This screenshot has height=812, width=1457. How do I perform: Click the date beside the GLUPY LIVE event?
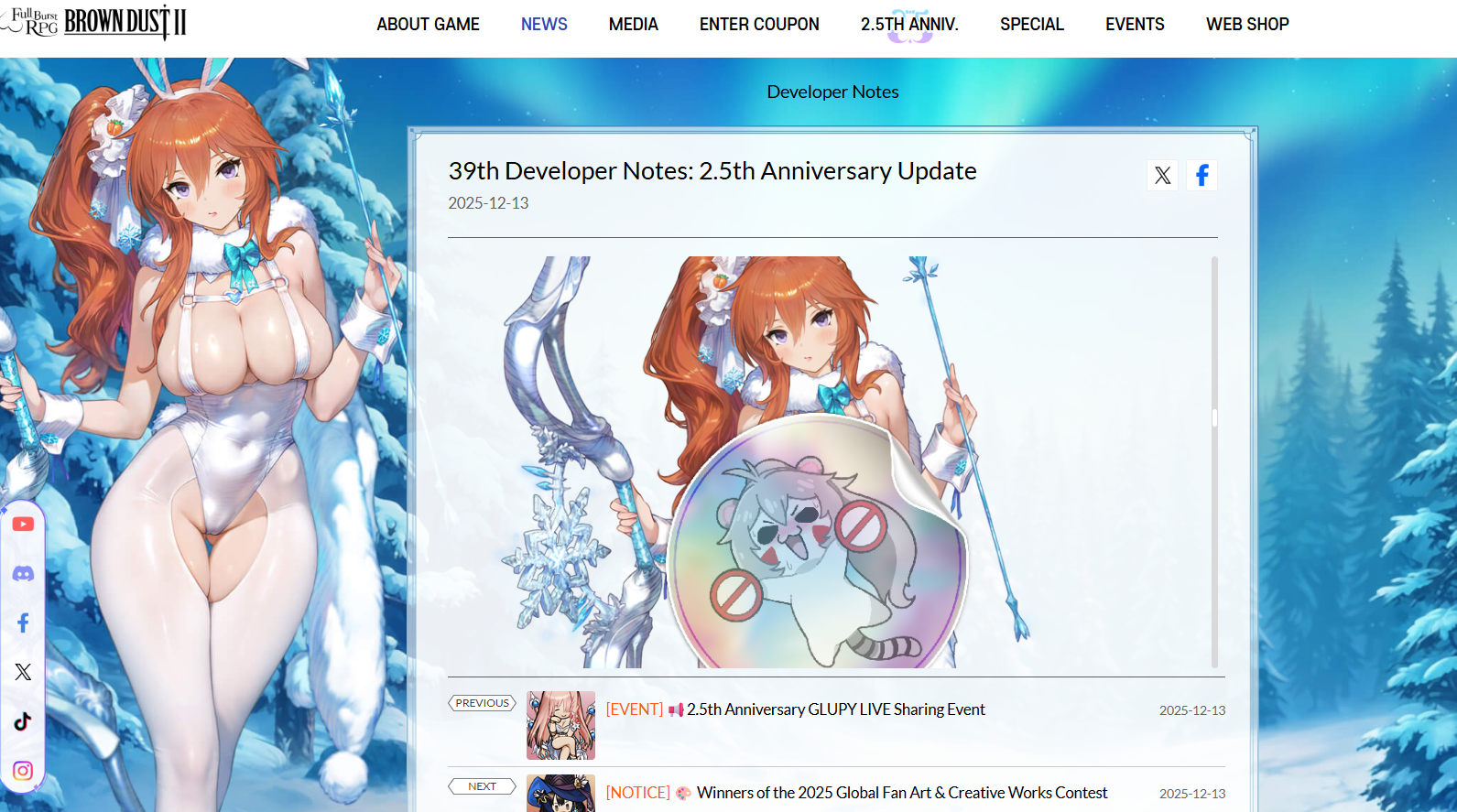tap(1192, 710)
